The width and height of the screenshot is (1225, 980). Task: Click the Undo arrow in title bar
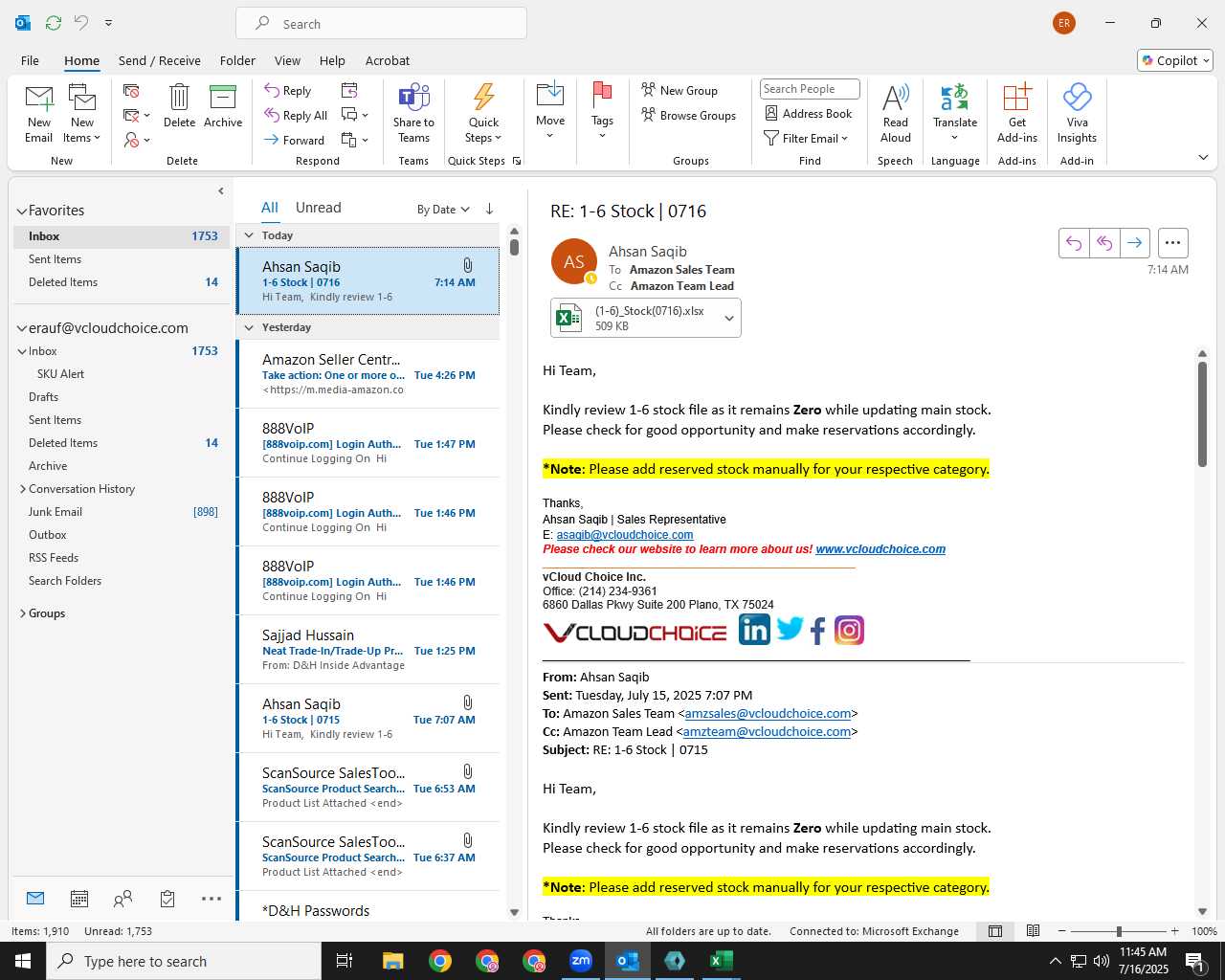81,22
